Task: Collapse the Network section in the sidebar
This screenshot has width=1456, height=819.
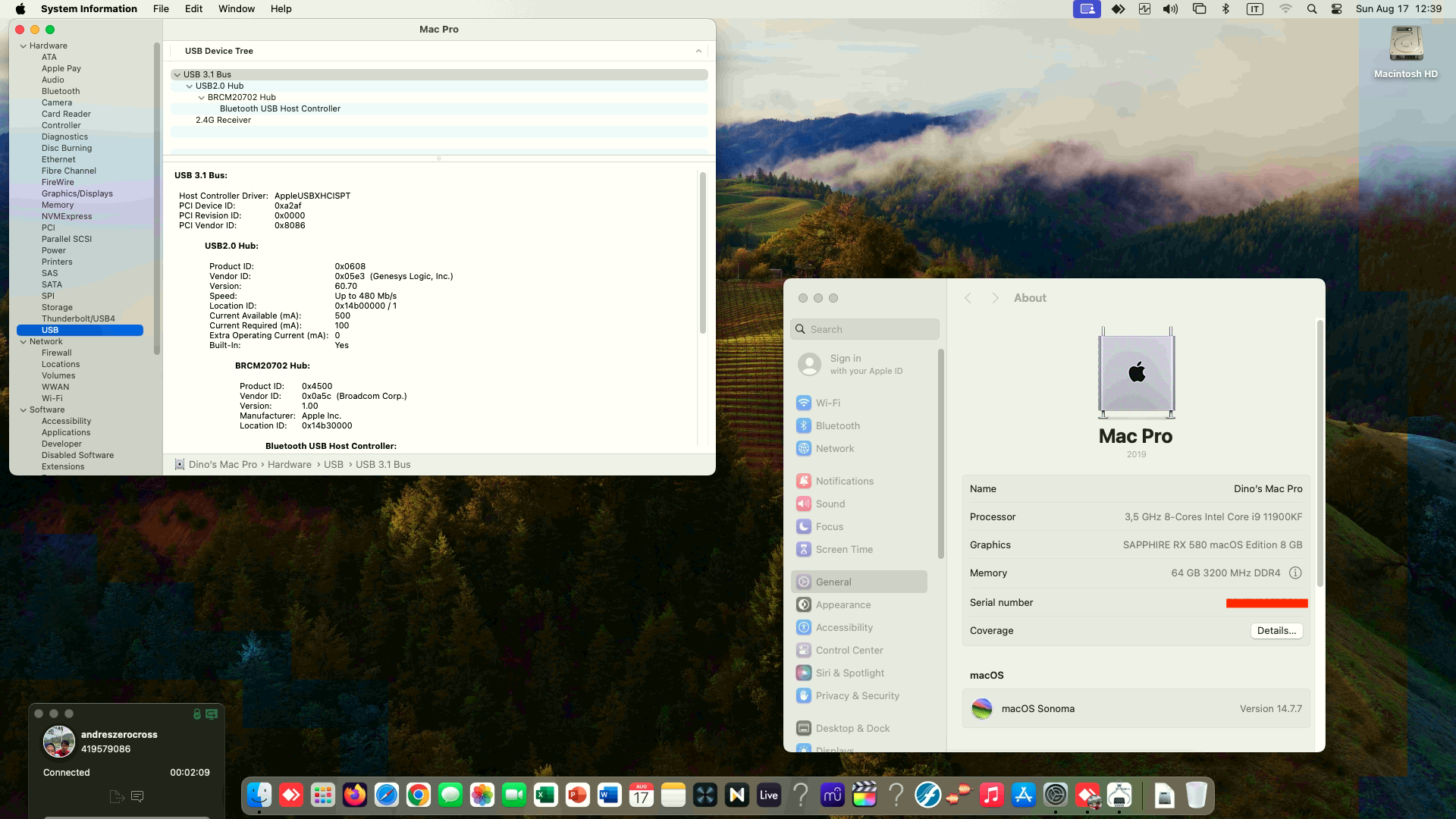Action: pos(24,341)
